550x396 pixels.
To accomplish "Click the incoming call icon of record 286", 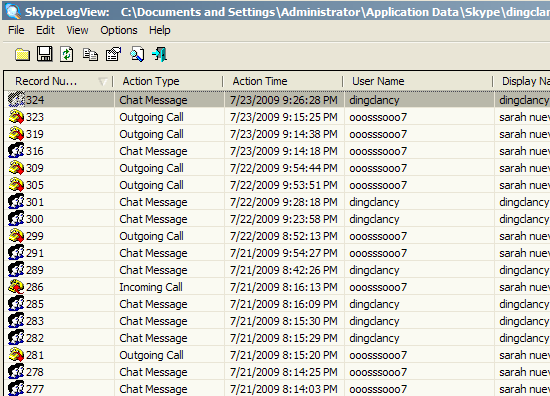I will tap(16, 287).
